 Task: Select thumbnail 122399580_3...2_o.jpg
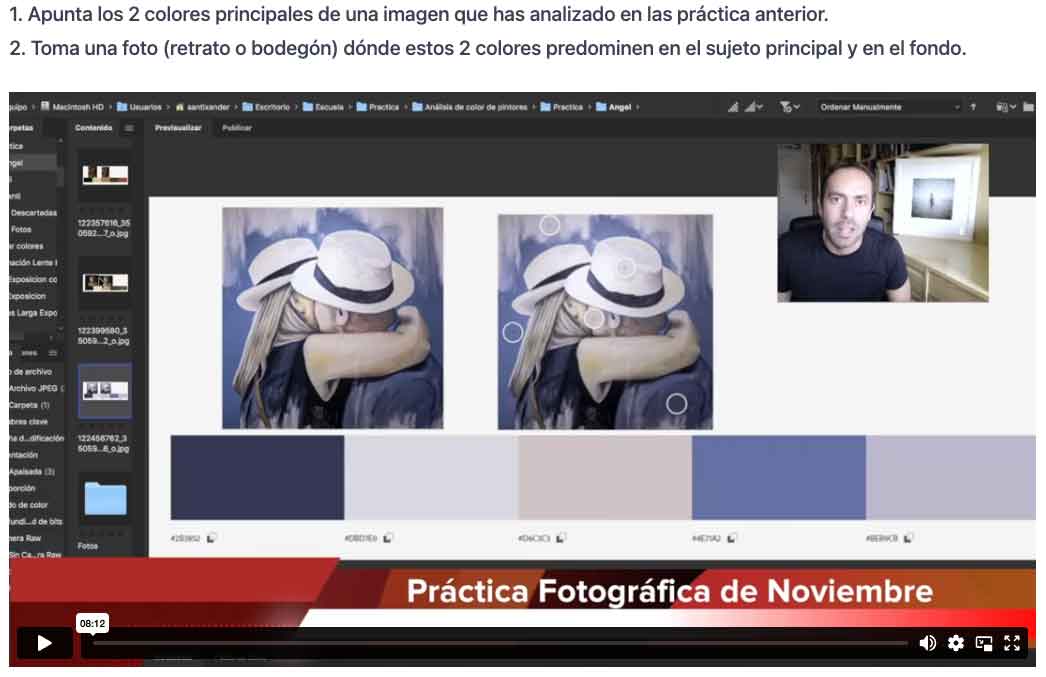click(x=105, y=283)
